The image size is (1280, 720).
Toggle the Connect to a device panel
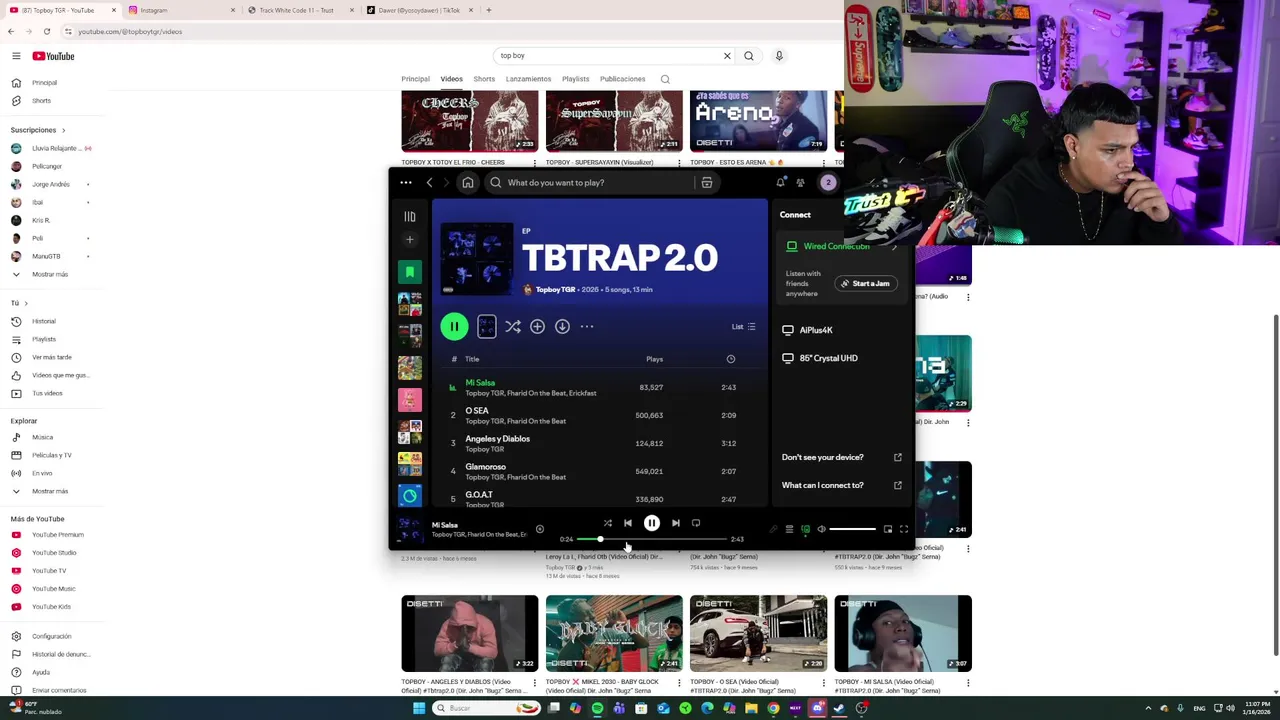[x=805, y=529]
